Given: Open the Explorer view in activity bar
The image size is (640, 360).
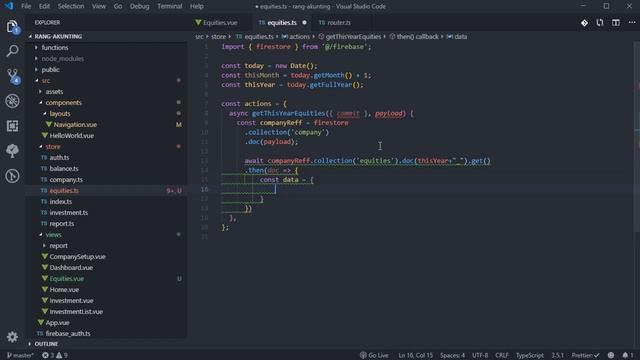Looking at the screenshot, I should [12, 27].
